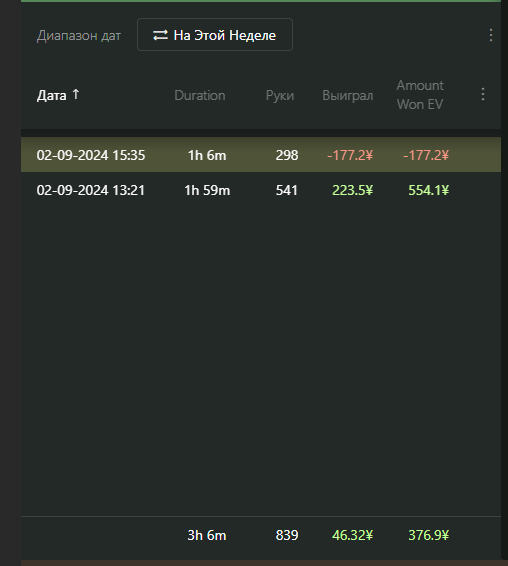Image resolution: width=508 pixels, height=566 pixels.
Task: Open the panel three-dot menu beside date range
Action: pos(491,35)
